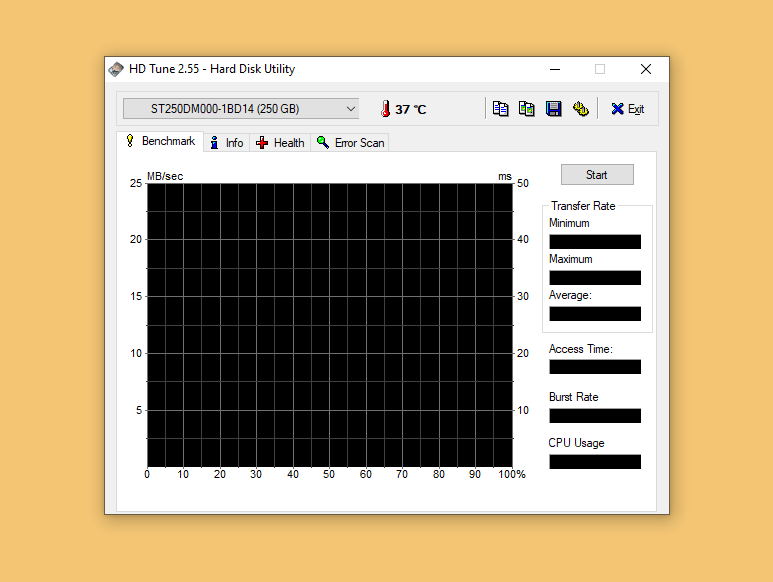Click the Exit button in toolbar
773x582 pixels.
click(x=628, y=109)
